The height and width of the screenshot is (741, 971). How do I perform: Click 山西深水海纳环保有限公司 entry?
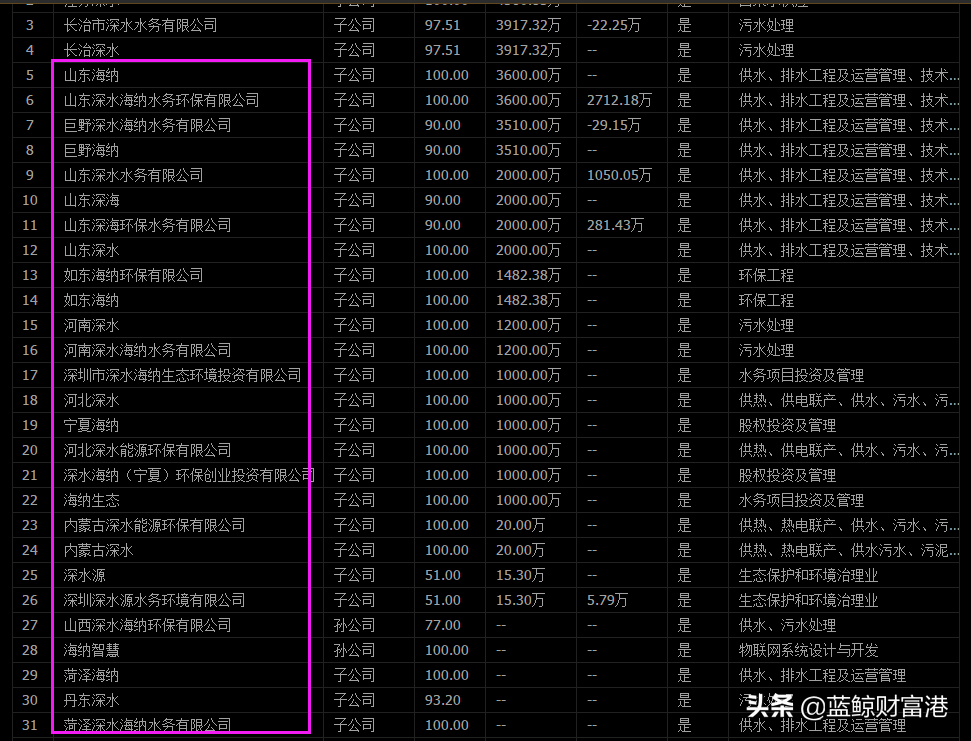pyautogui.click(x=147, y=625)
